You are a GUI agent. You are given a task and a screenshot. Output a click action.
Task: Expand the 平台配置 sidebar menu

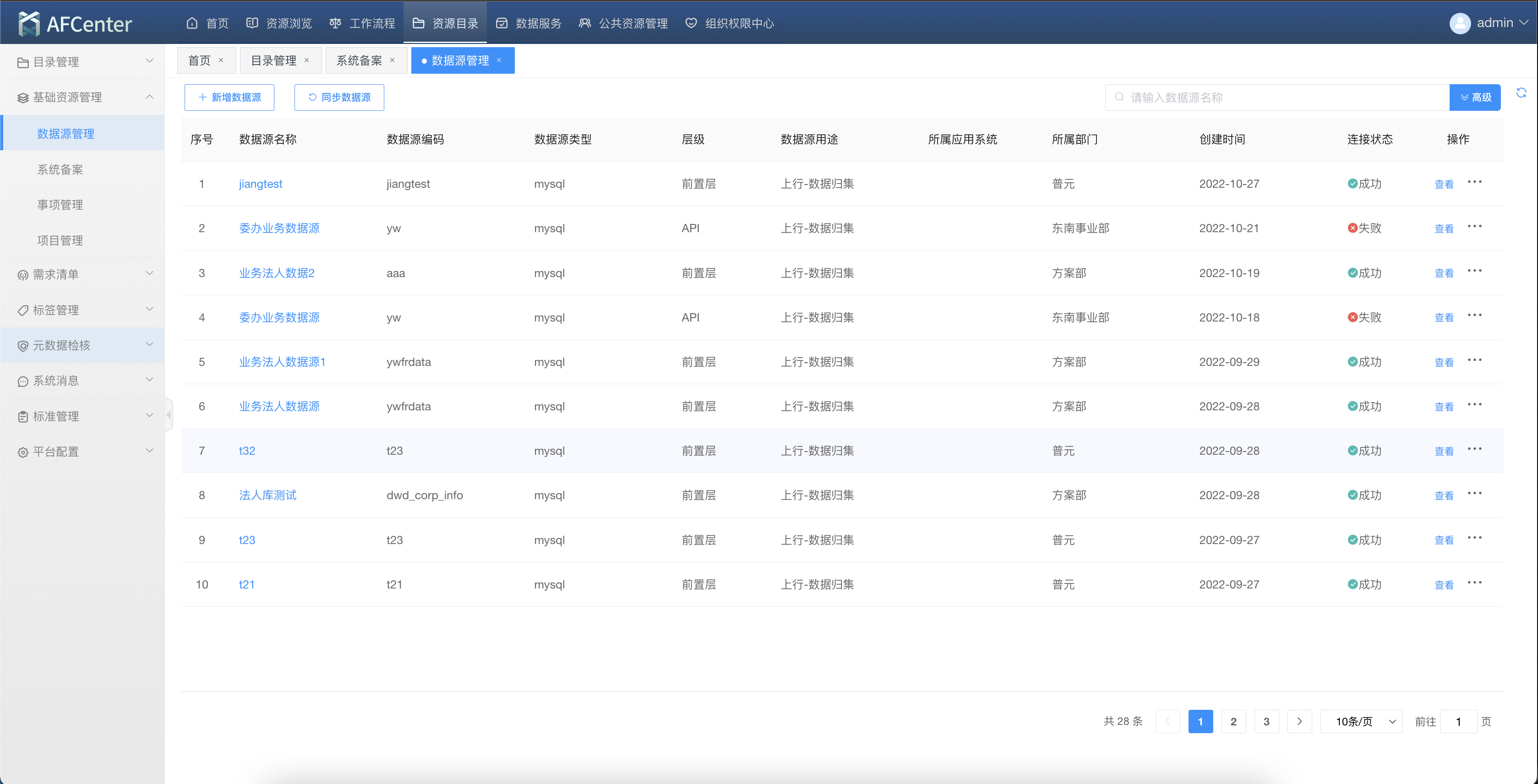[x=82, y=452]
